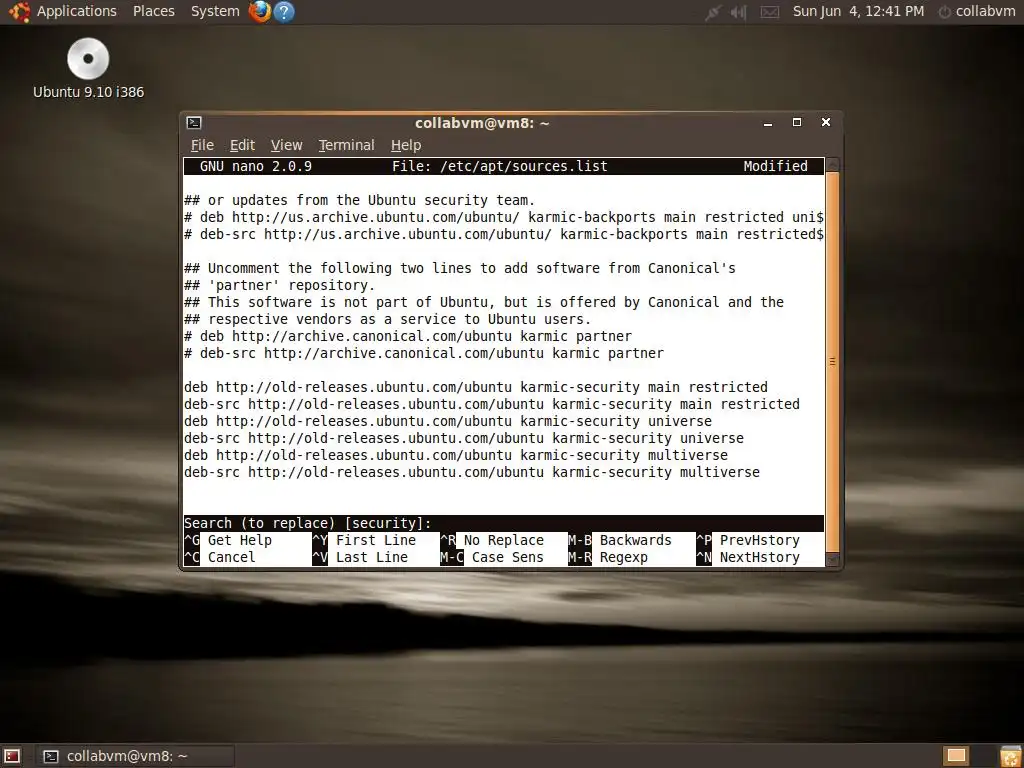
Task: Click the "## 'partner' repository." line
Action: pyautogui.click(x=280, y=285)
